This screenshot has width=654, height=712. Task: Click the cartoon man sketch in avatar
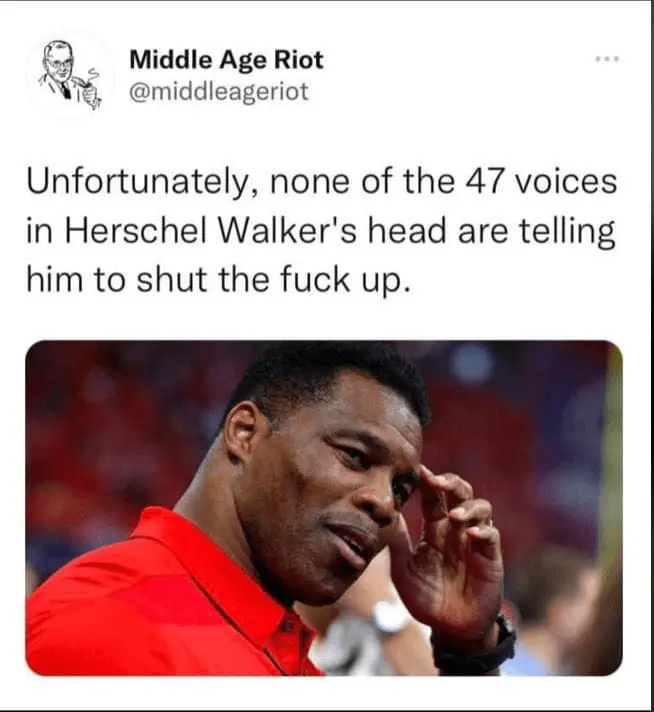71,74
